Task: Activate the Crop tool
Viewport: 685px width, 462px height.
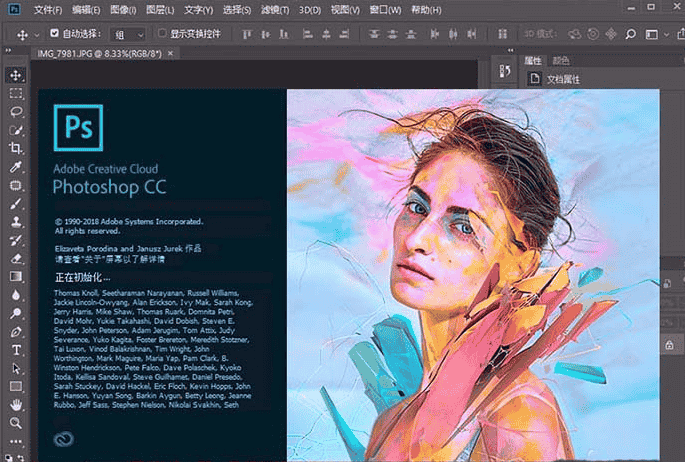Action: [16, 148]
